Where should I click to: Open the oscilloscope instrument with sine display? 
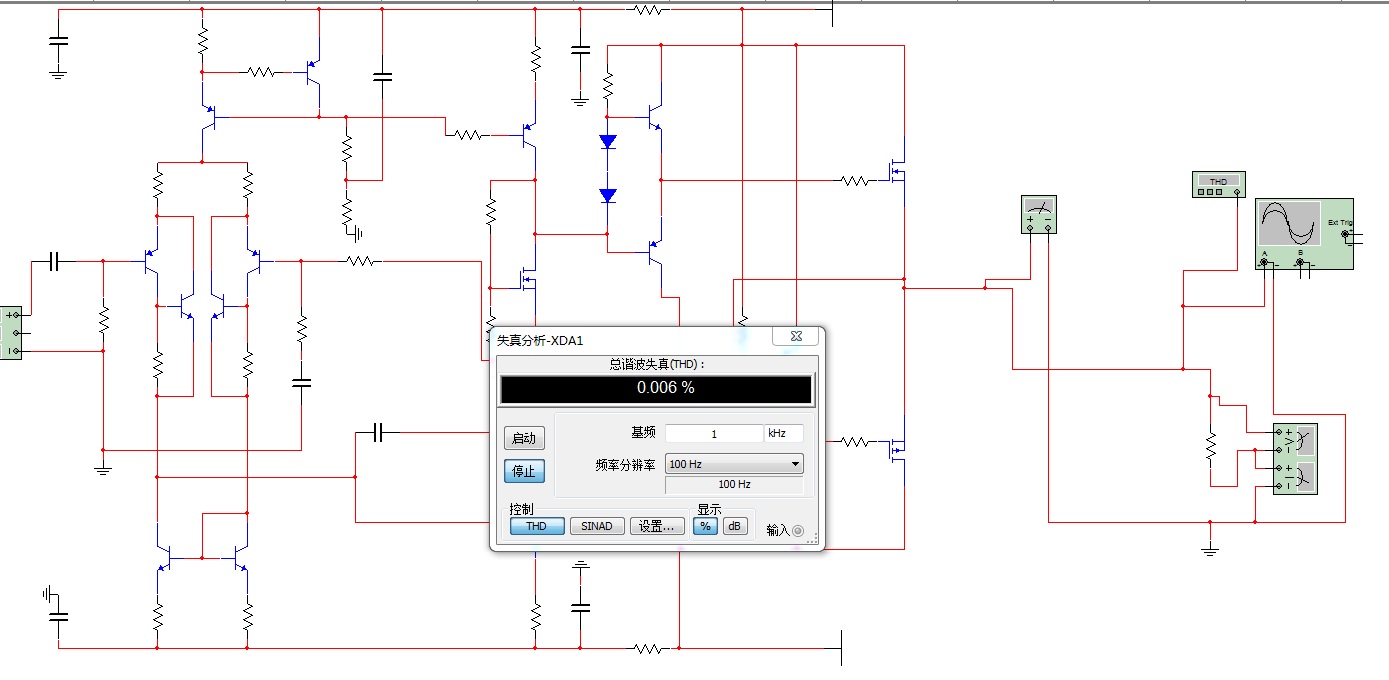[x=1304, y=233]
